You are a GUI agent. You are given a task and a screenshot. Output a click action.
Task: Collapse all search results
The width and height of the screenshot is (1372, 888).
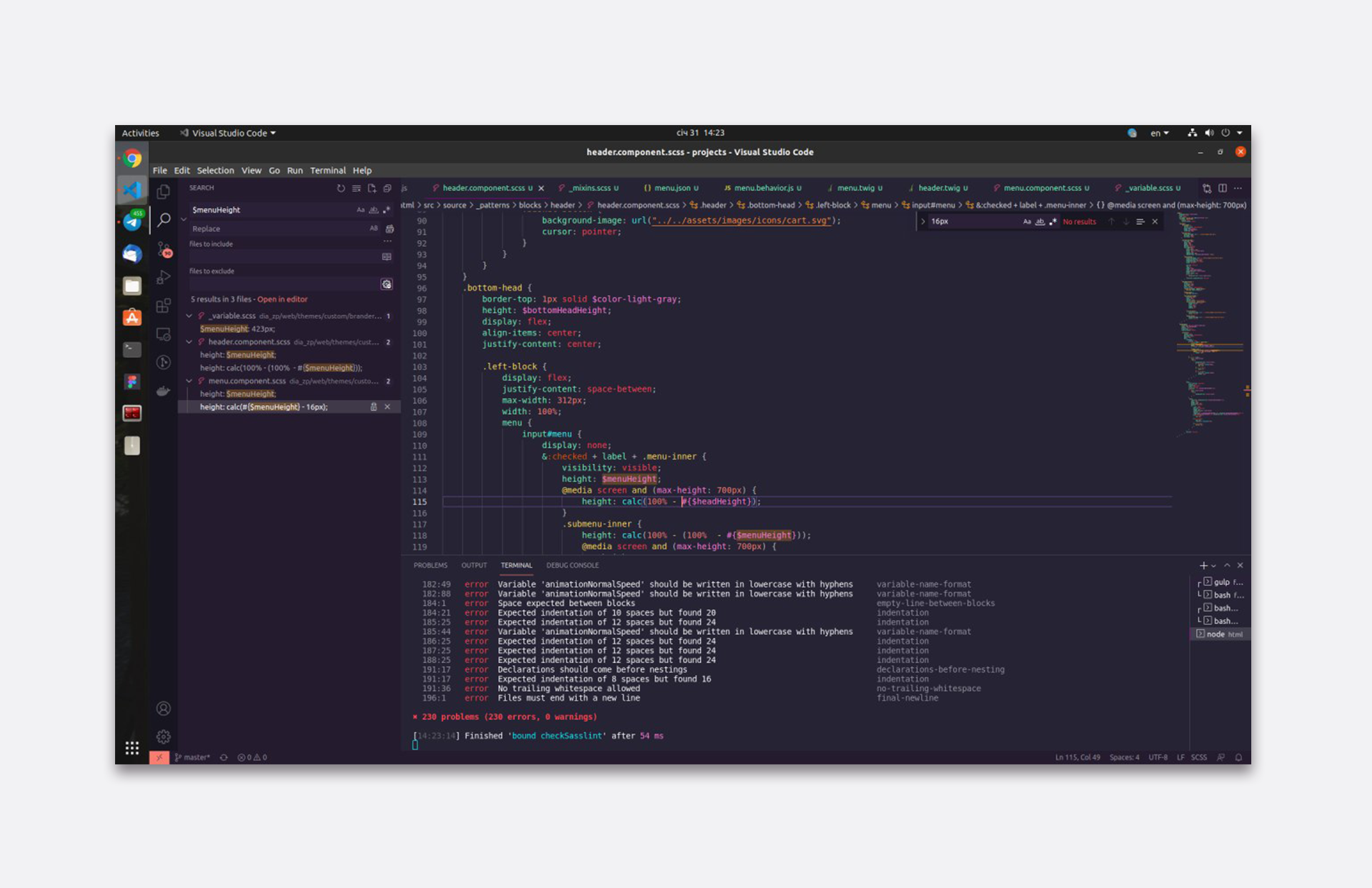point(387,189)
